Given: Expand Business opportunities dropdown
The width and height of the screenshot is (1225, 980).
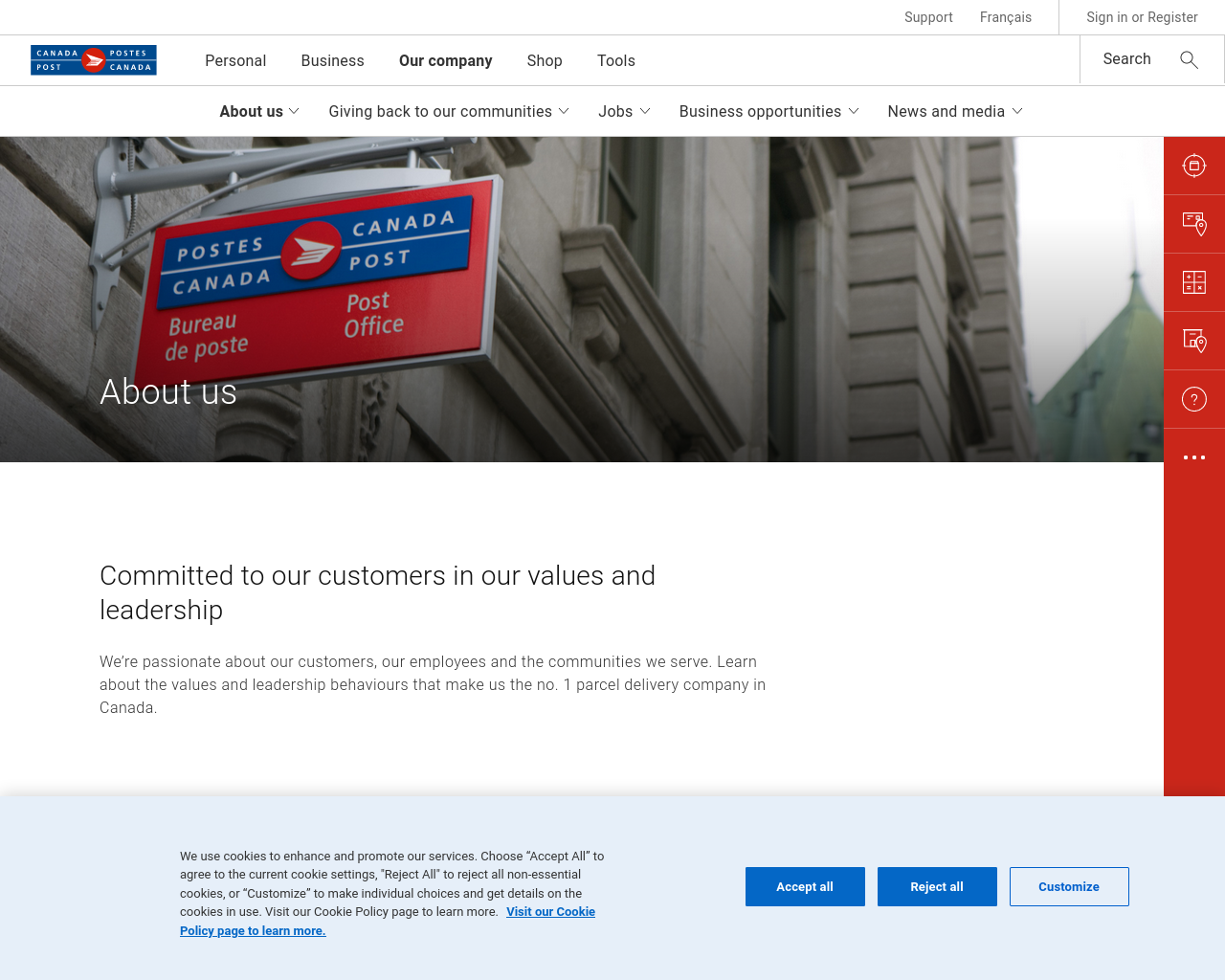Looking at the screenshot, I should [769, 111].
